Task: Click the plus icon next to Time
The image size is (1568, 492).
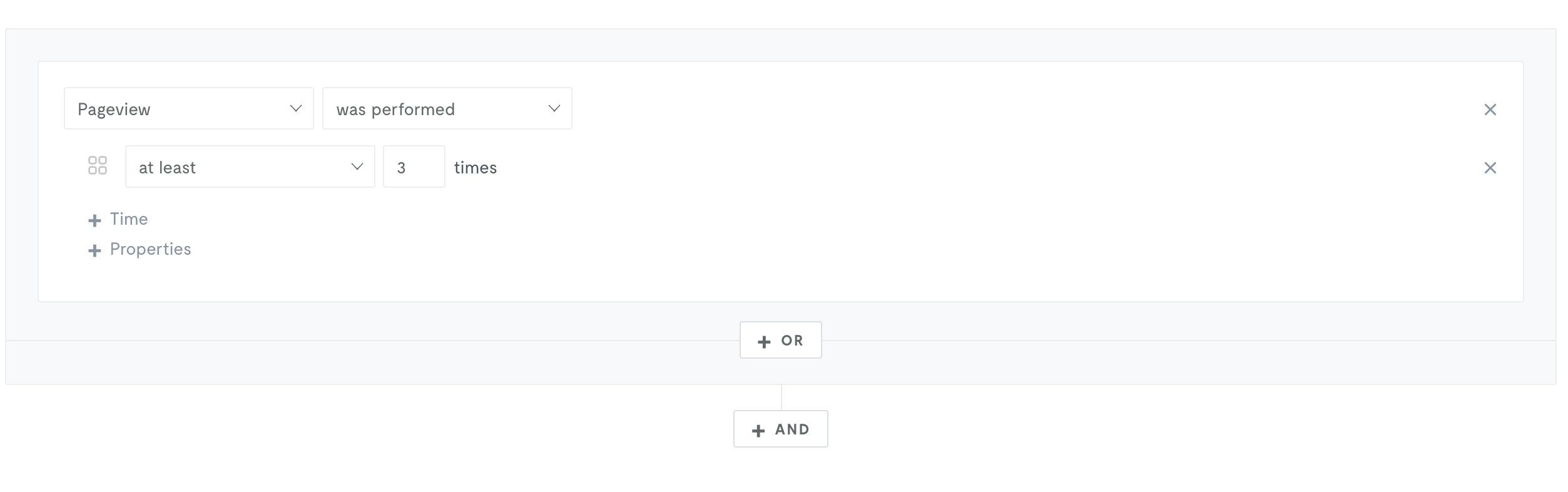Action: pyautogui.click(x=94, y=220)
